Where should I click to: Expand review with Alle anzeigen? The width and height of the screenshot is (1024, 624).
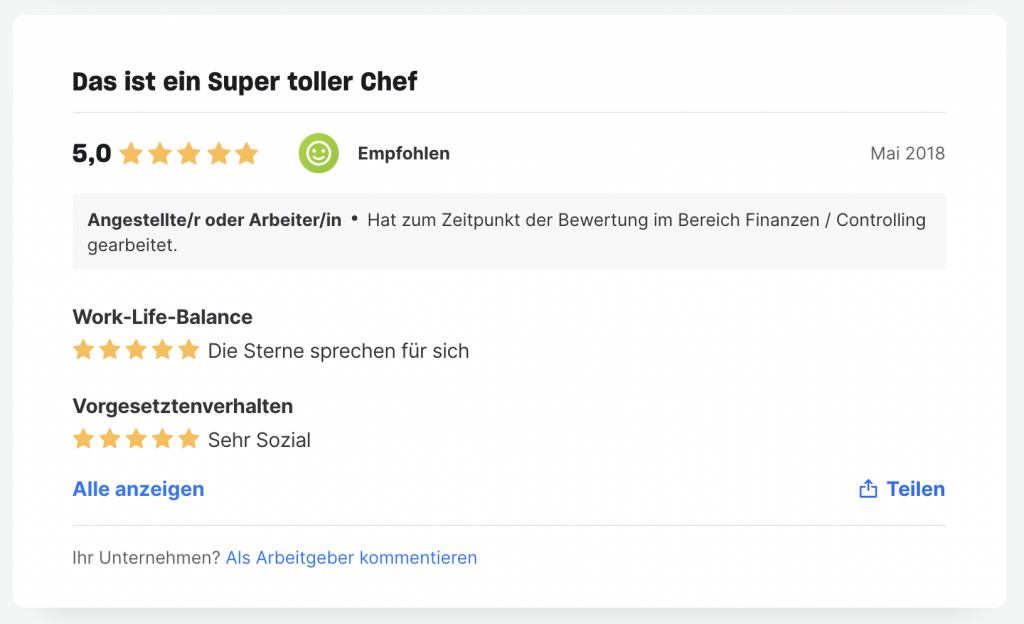click(x=138, y=489)
